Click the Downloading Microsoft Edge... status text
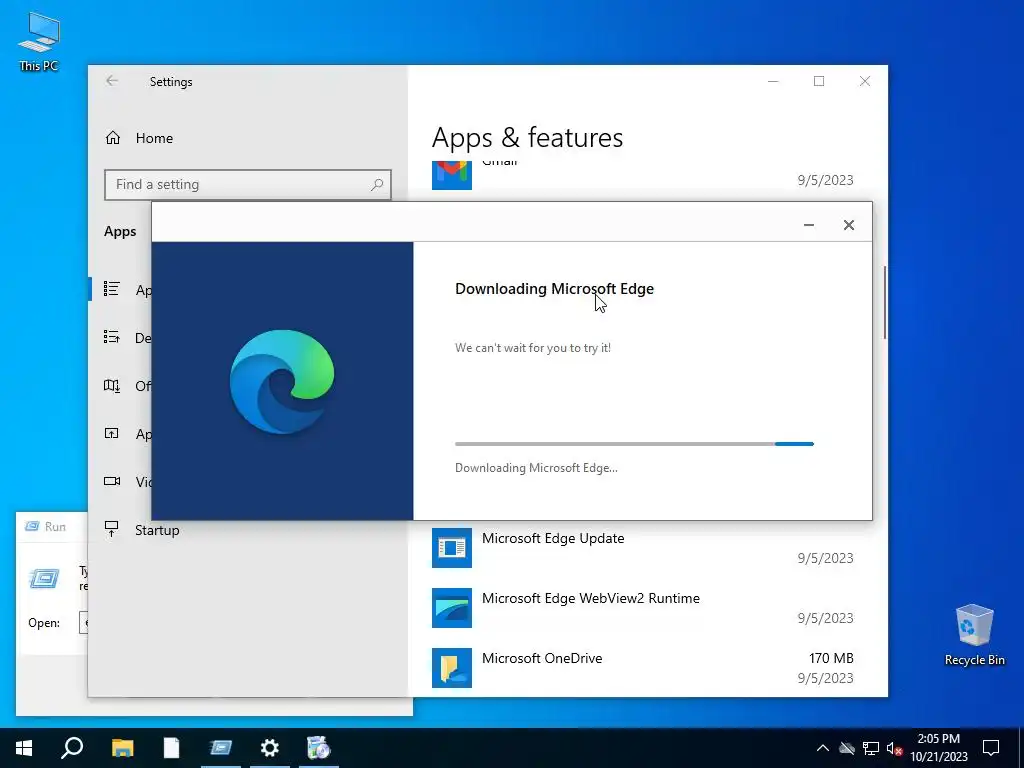 click(536, 468)
